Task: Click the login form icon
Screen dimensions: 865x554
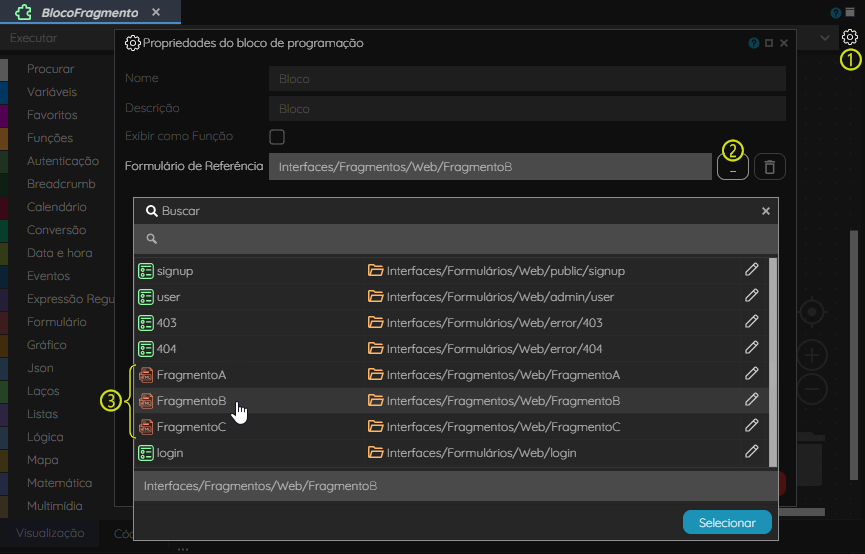Action: 146,453
